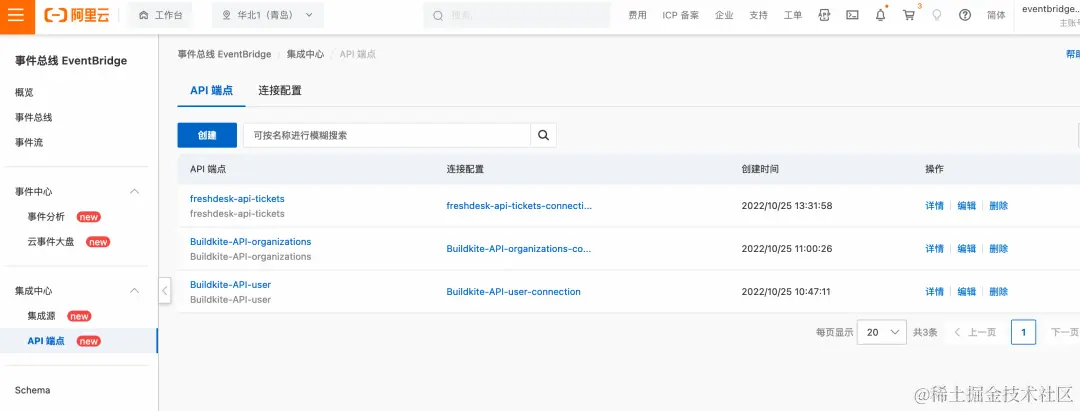Image resolution: width=1080 pixels, height=411 pixels.
Task: Click 事件总线 EventBridge breadcrumb
Action: coord(224,54)
